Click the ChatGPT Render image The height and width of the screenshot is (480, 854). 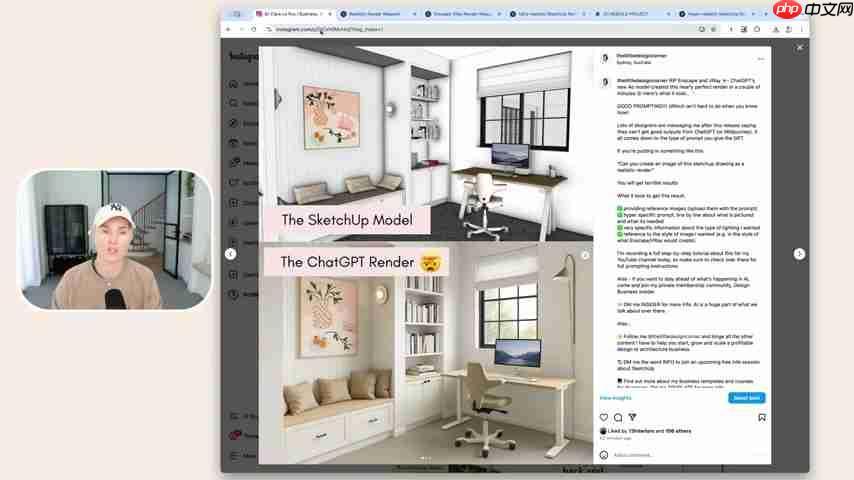[425, 354]
